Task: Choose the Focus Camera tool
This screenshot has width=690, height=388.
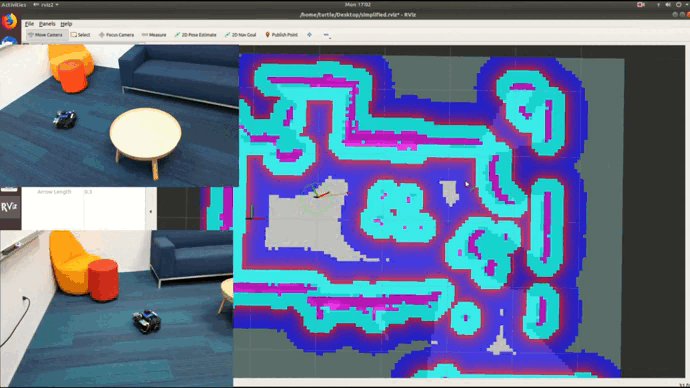Action: [x=117, y=35]
